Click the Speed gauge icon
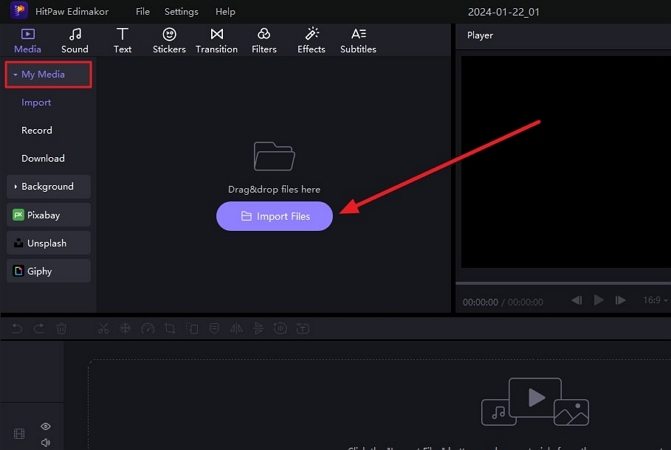 click(148, 329)
